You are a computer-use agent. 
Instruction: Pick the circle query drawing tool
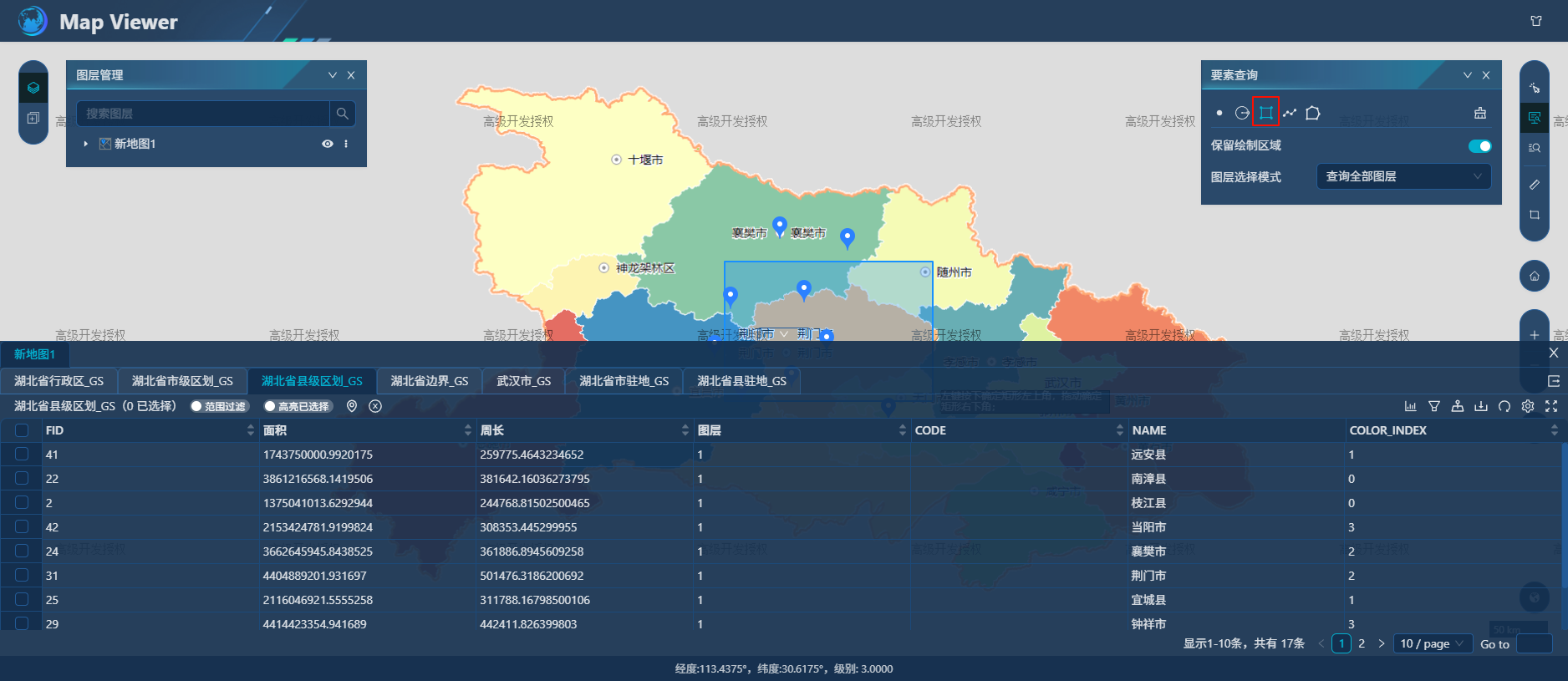(x=1242, y=113)
